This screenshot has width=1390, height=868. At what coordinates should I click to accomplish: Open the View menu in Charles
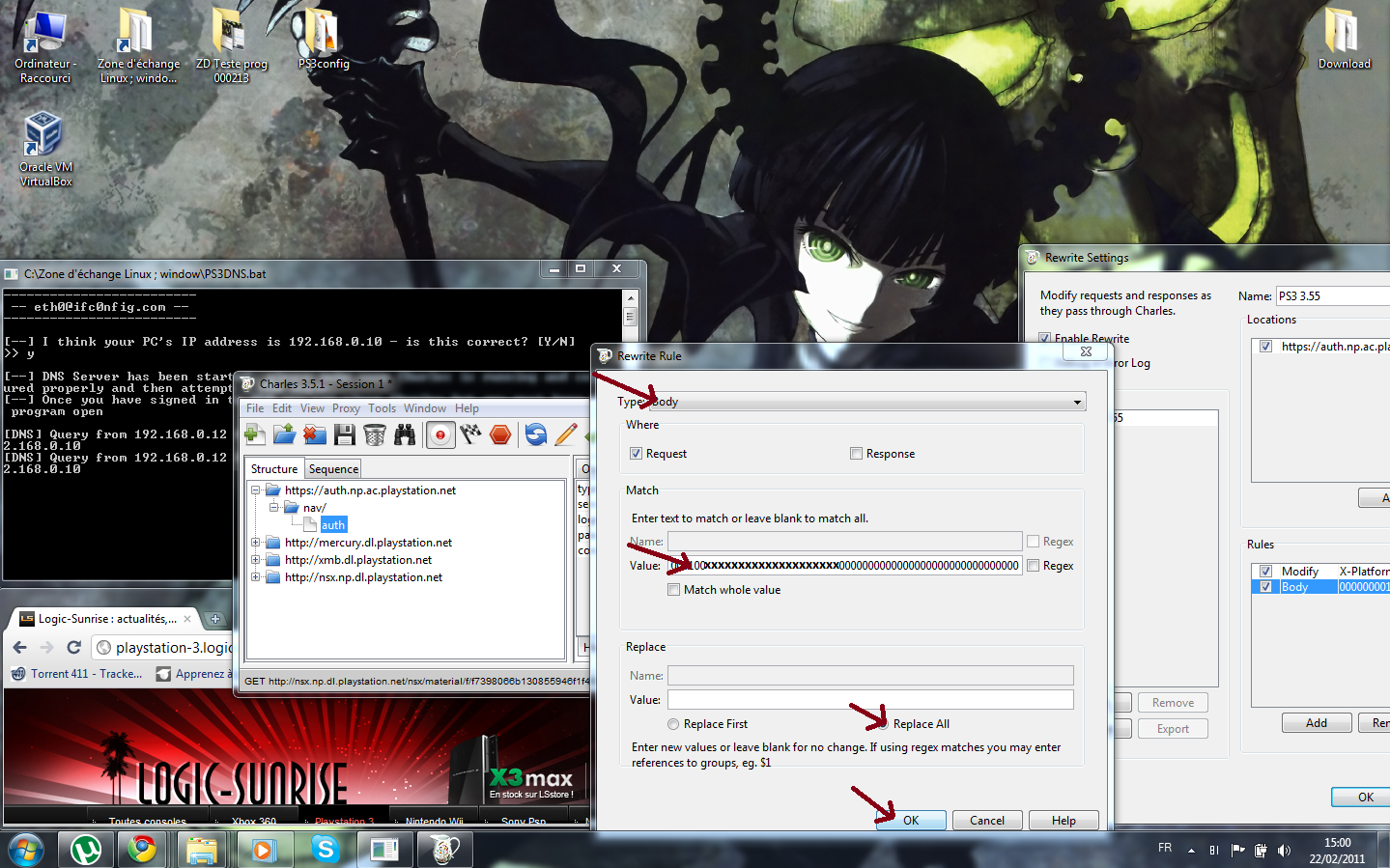click(x=312, y=408)
